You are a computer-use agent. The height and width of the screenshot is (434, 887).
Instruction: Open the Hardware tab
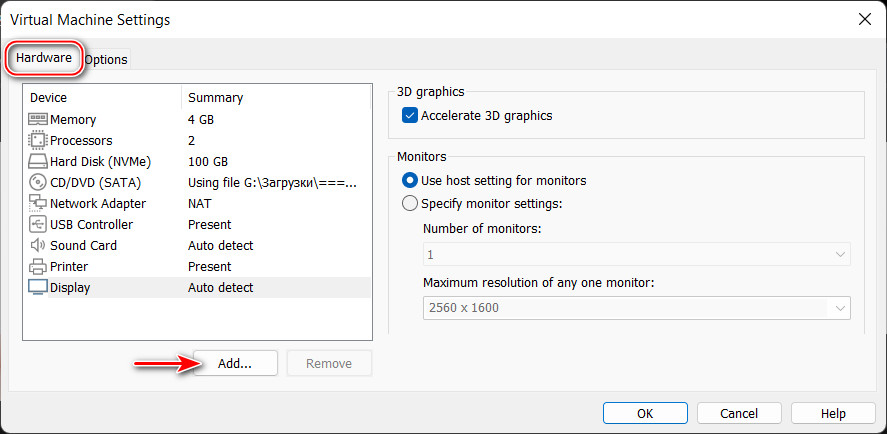tap(44, 57)
